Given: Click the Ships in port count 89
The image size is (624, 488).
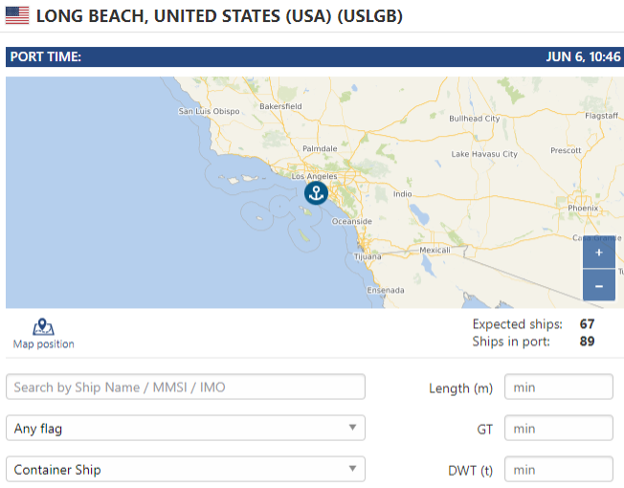Looking at the screenshot, I should tap(587, 342).
